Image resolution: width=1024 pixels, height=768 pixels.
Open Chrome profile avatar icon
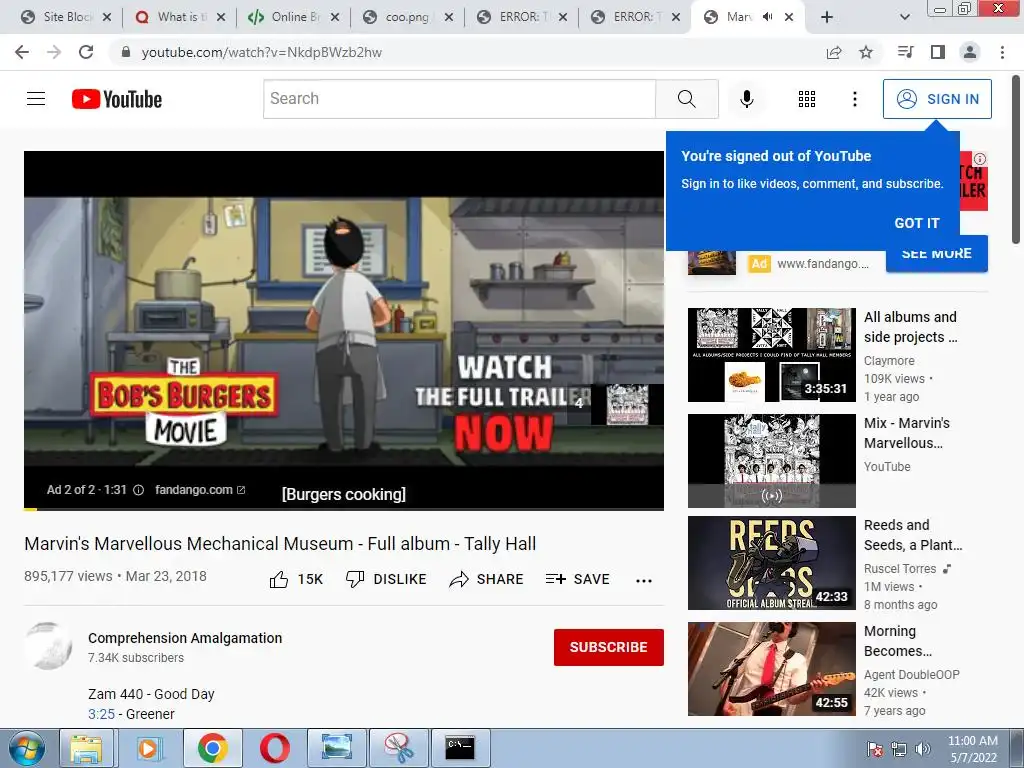point(970,52)
